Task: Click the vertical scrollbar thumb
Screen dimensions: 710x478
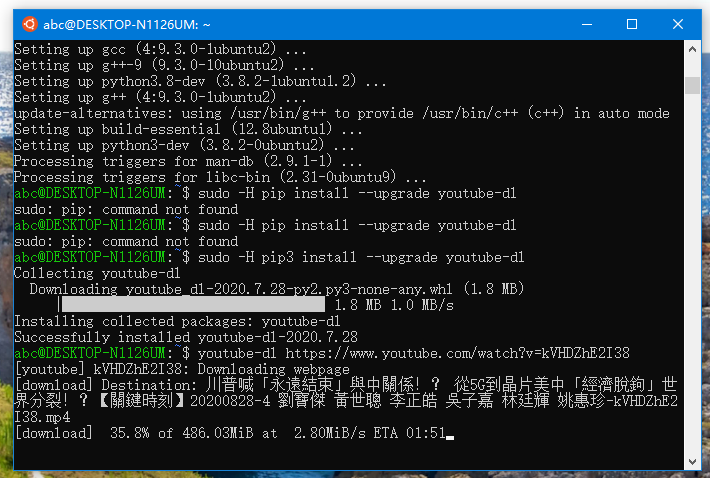Action: (692, 85)
